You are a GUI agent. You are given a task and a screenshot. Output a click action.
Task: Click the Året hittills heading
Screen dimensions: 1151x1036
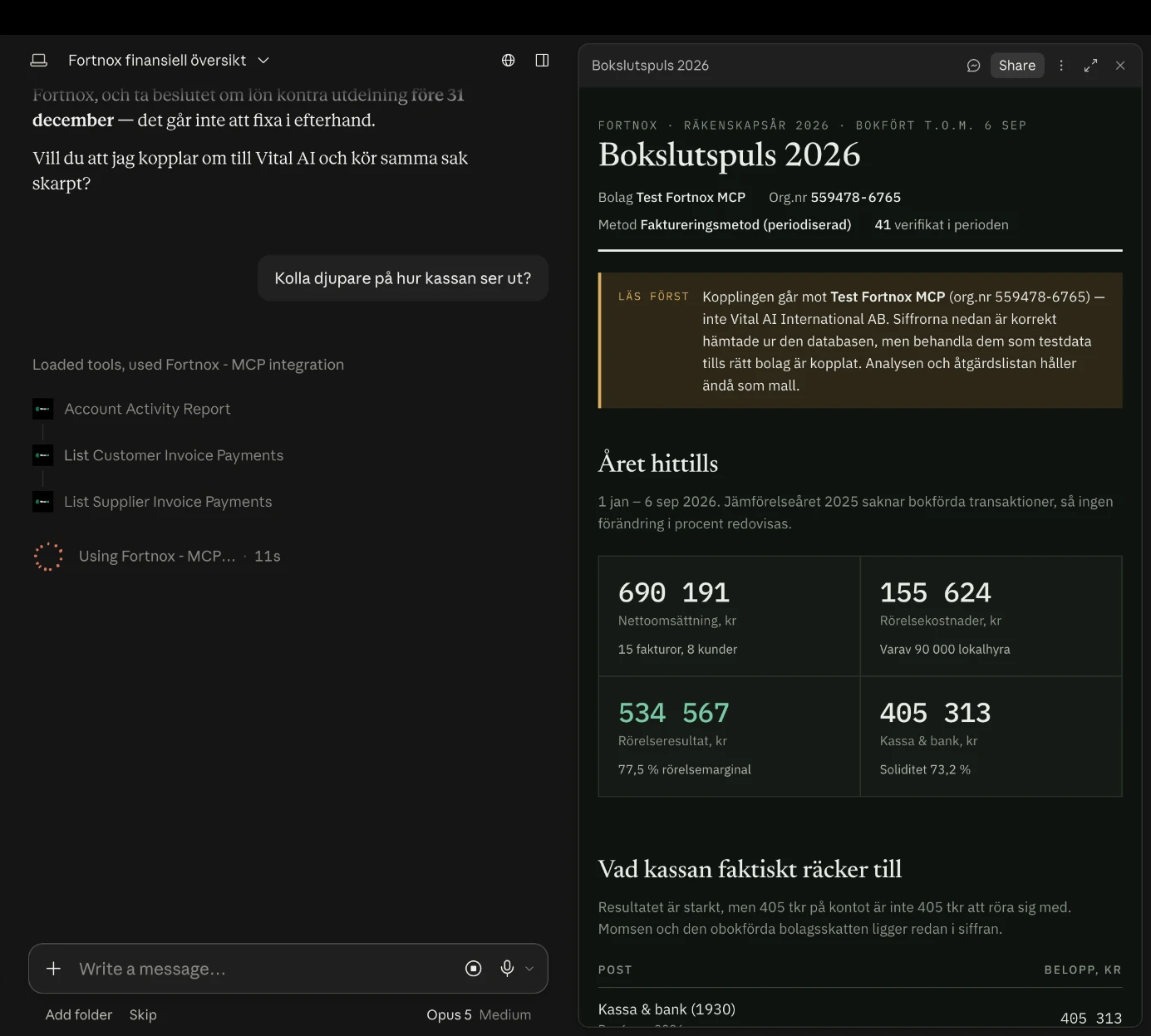click(658, 463)
